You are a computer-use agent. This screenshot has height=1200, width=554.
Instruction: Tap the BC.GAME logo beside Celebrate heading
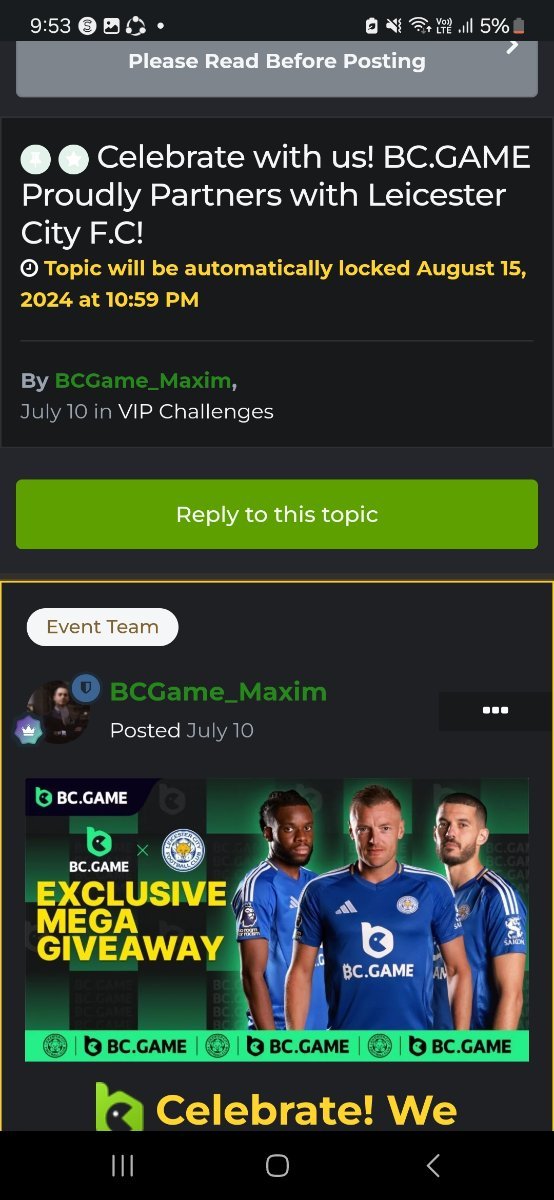[x=120, y=1108]
